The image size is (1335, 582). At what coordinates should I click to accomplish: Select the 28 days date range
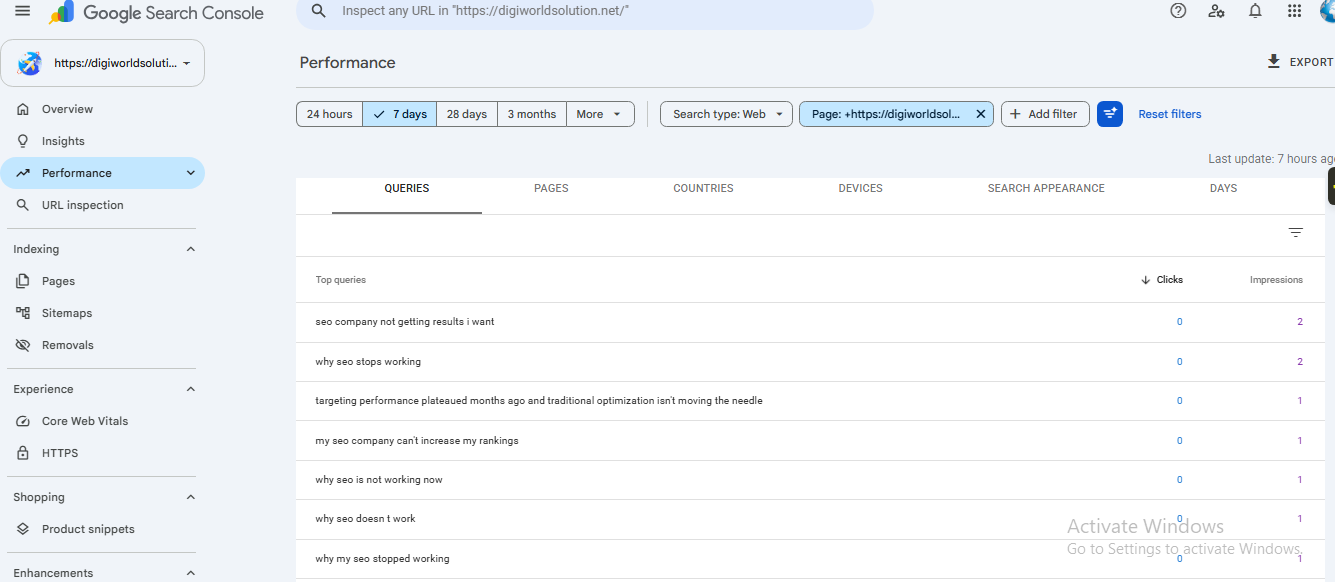click(x=467, y=114)
